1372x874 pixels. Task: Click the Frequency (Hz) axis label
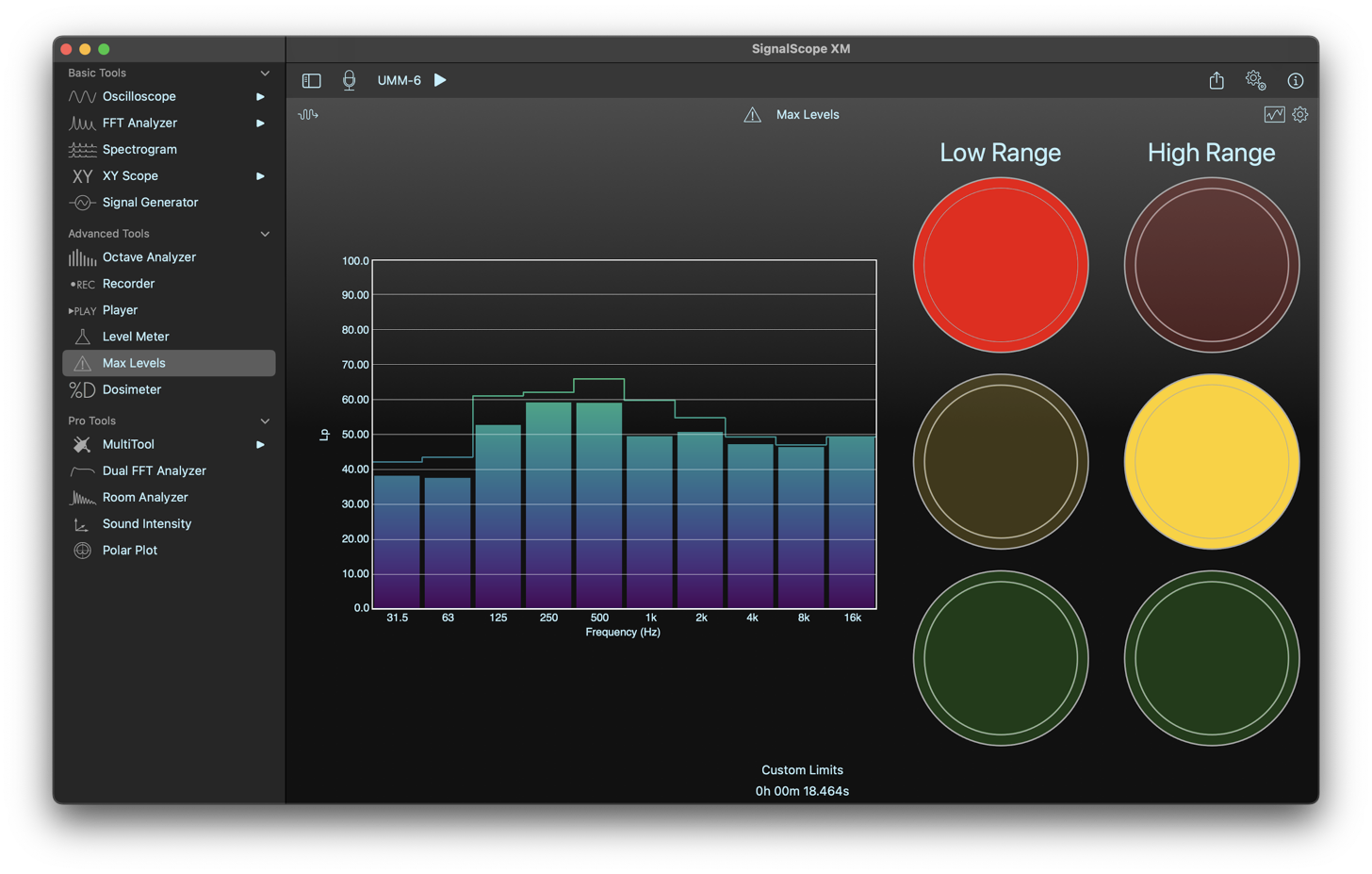tap(623, 633)
